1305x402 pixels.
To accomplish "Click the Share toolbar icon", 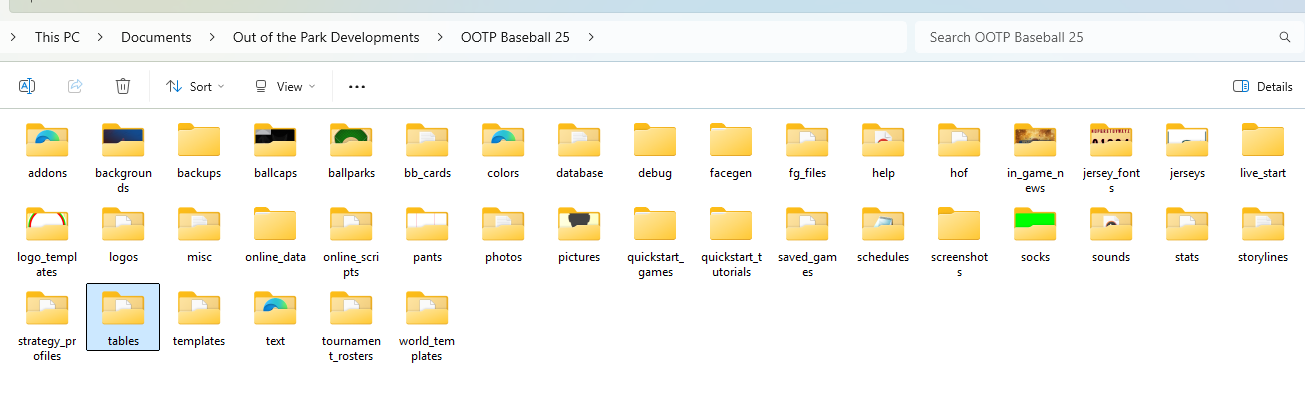I will coord(75,86).
